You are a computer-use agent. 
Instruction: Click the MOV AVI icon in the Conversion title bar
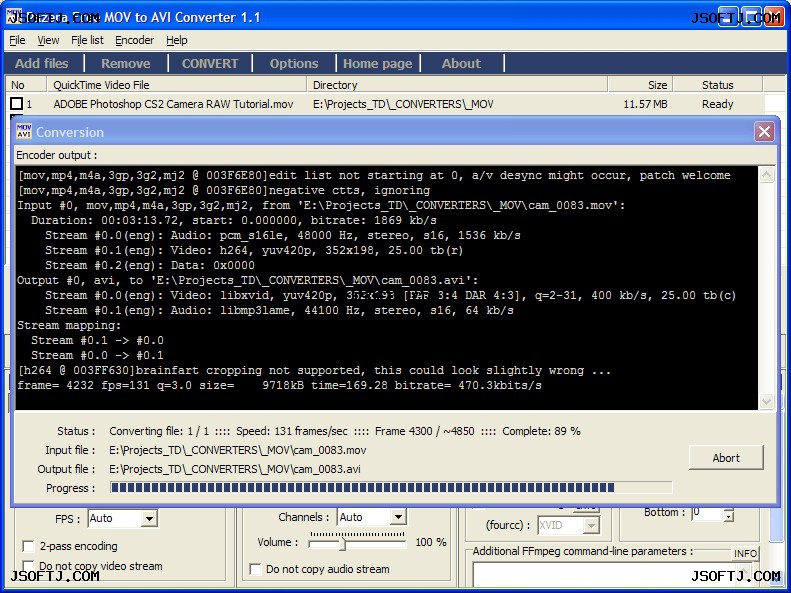click(24, 132)
